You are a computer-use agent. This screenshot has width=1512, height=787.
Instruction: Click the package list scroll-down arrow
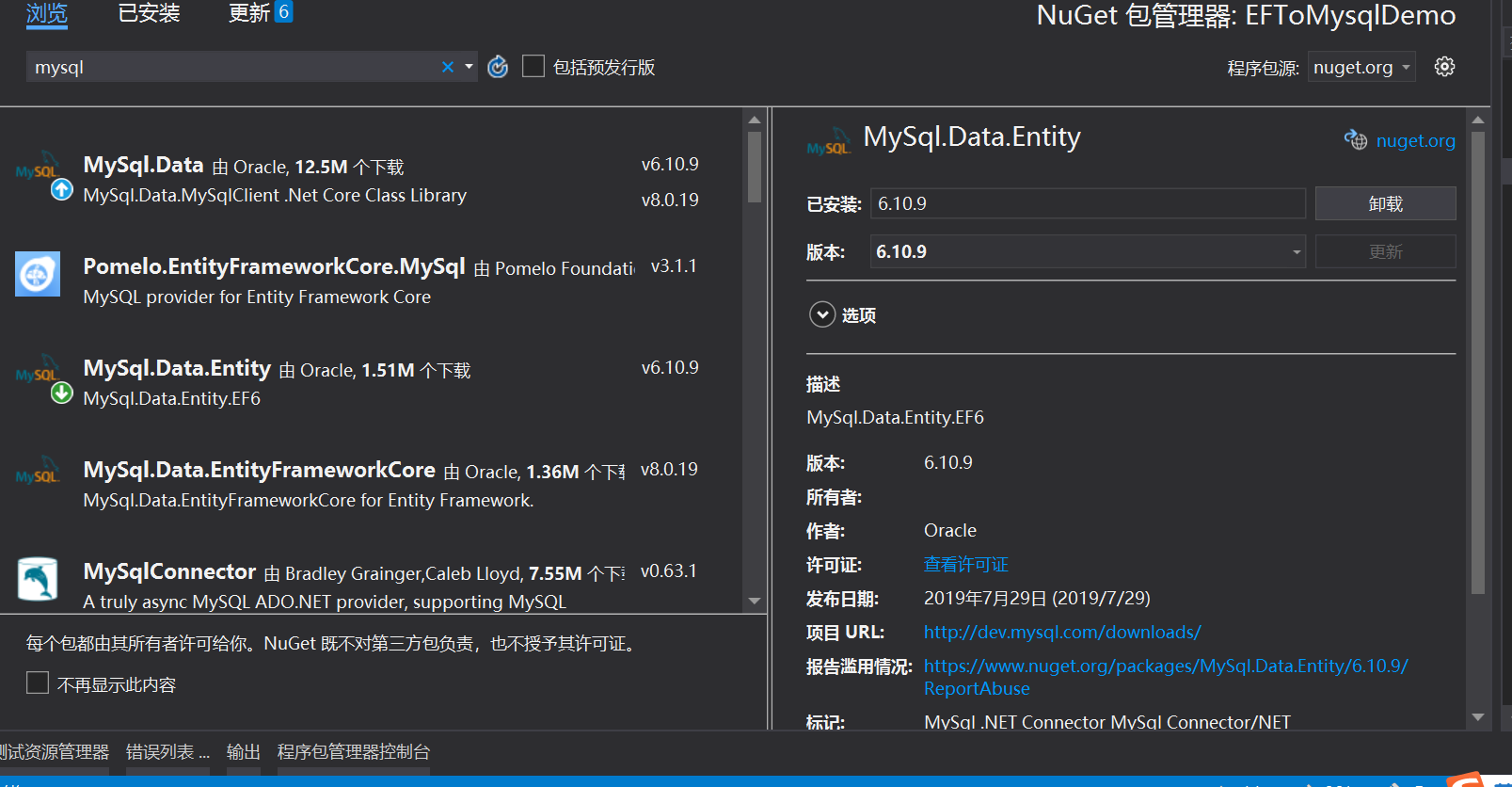click(x=754, y=601)
